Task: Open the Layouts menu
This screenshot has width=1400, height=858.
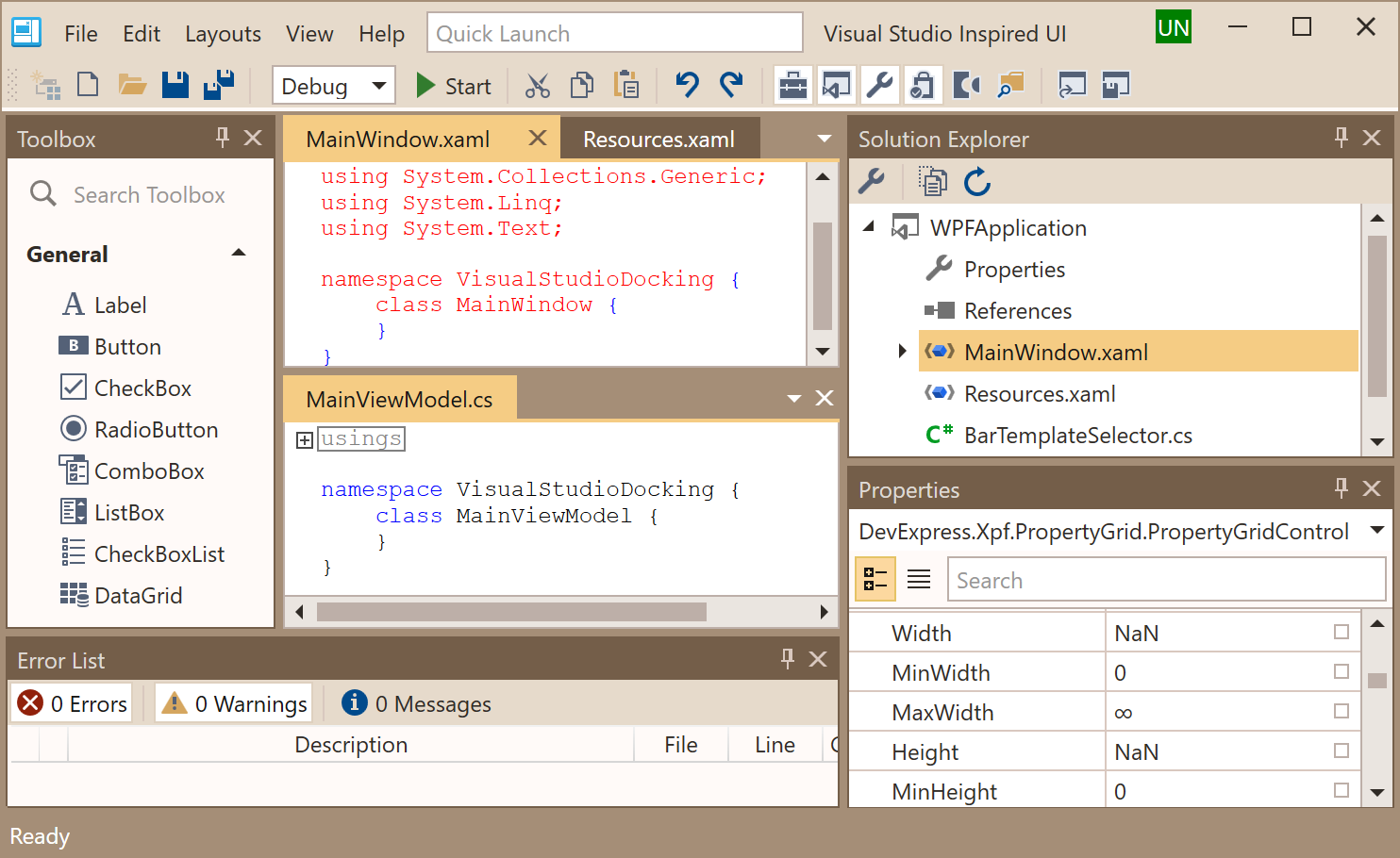Action: (223, 34)
